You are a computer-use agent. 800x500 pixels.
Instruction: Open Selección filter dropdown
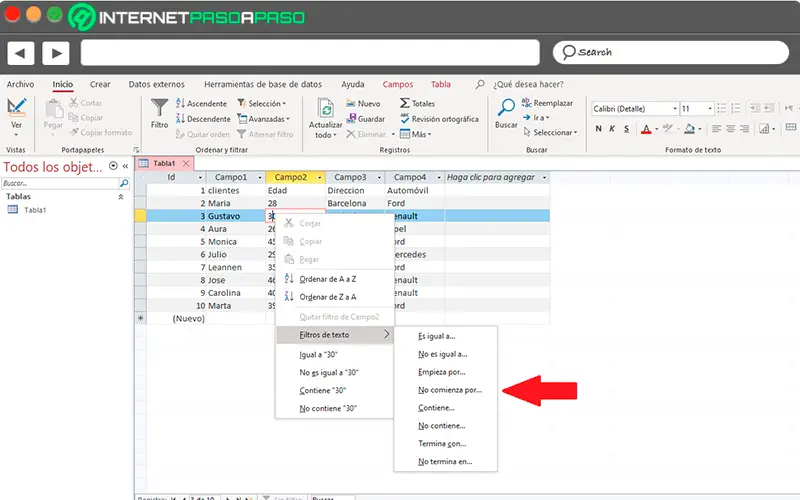pyautogui.click(x=262, y=104)
